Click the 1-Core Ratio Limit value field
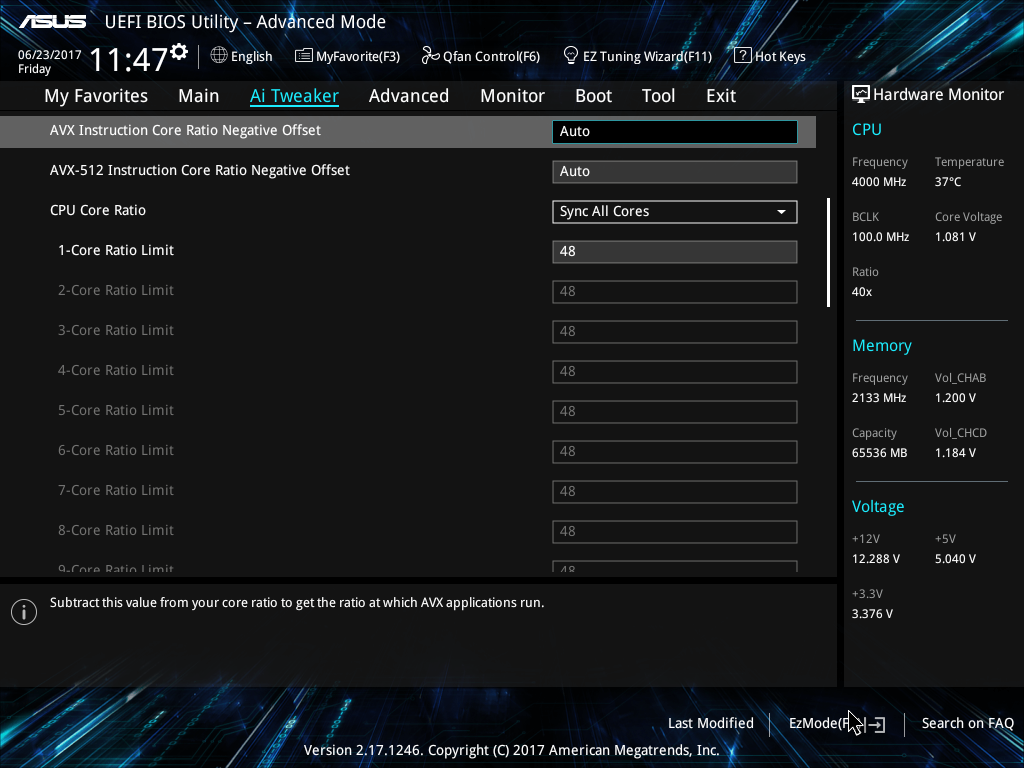Image resolution: width=1024 pixels, height=768 pixels. click(x=675, y=251)
